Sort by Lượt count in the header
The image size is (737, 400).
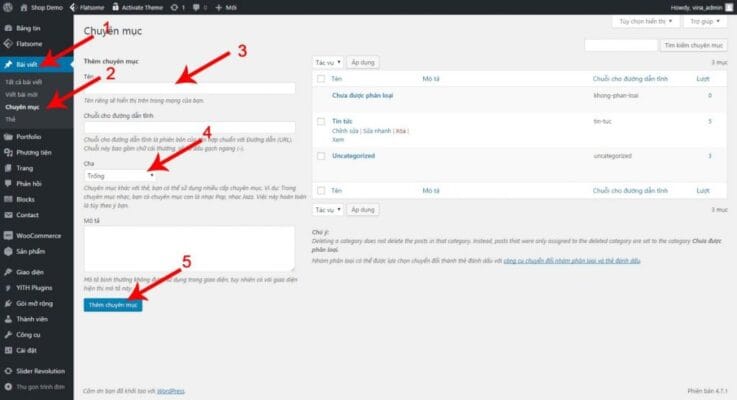703,79
